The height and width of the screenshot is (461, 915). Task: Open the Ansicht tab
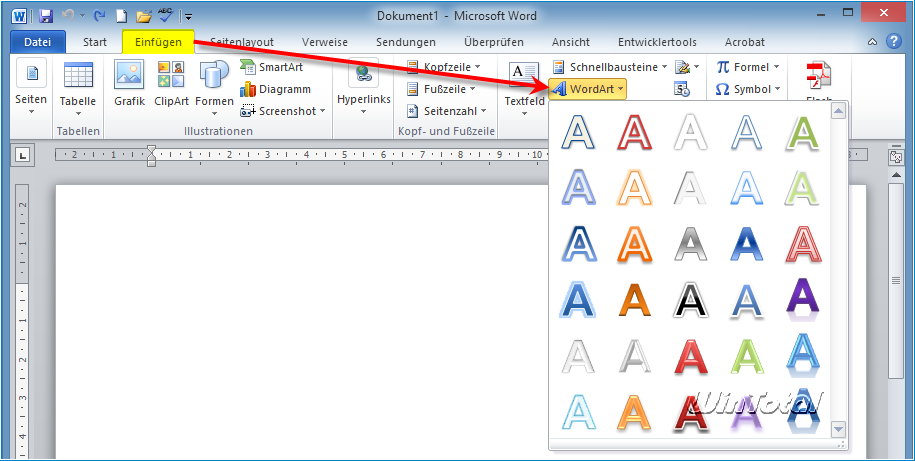(x=571, y=42)
